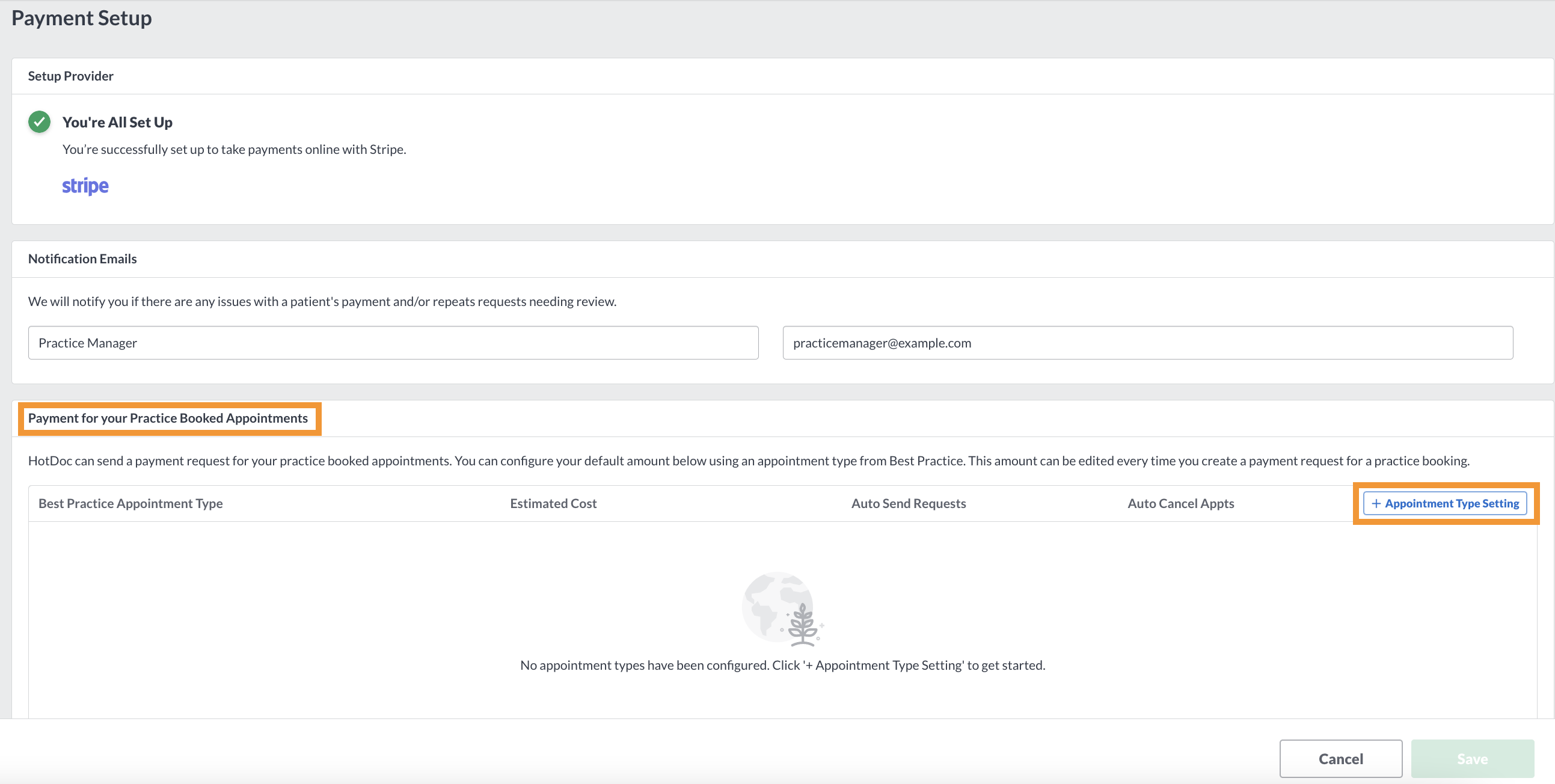Edit the practicemanager@example.com email field
Screen dimensions: 1555x784
[x=1147, y=343]
